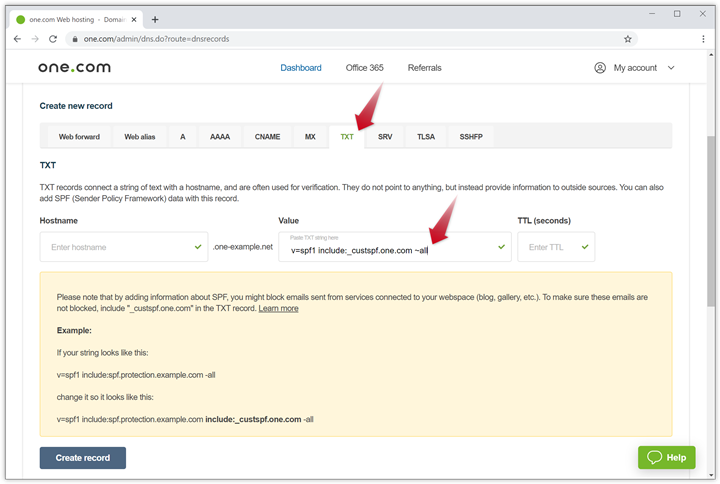
Task: Go to Office 365 in navigation
Action: [x=364, y=68]
